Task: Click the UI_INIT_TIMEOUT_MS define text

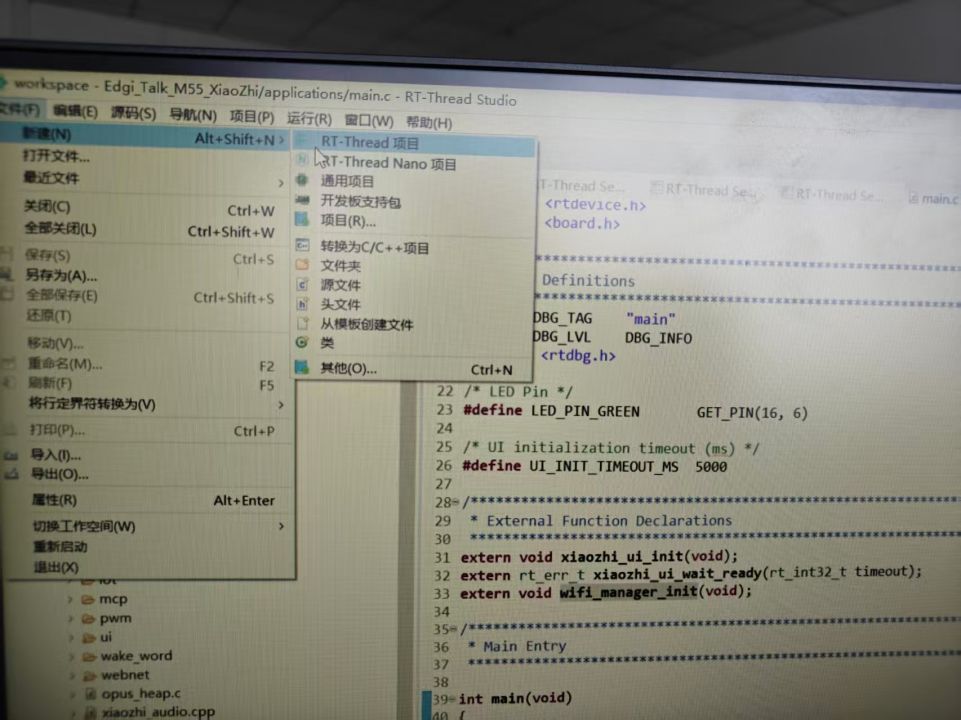Action: (604, 467)
